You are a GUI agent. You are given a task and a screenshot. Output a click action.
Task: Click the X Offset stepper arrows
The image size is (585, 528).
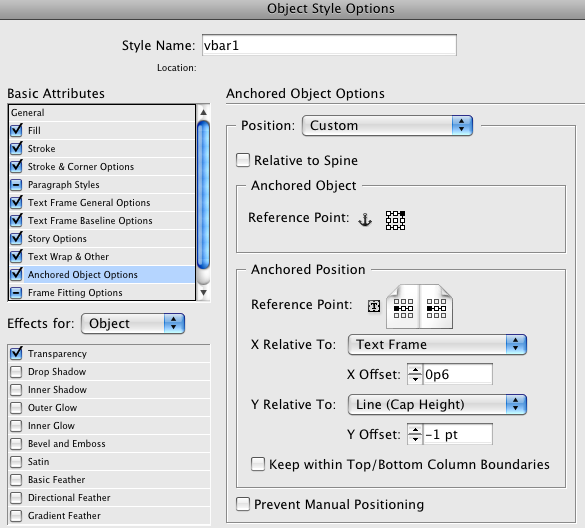[x=415, y=374]
